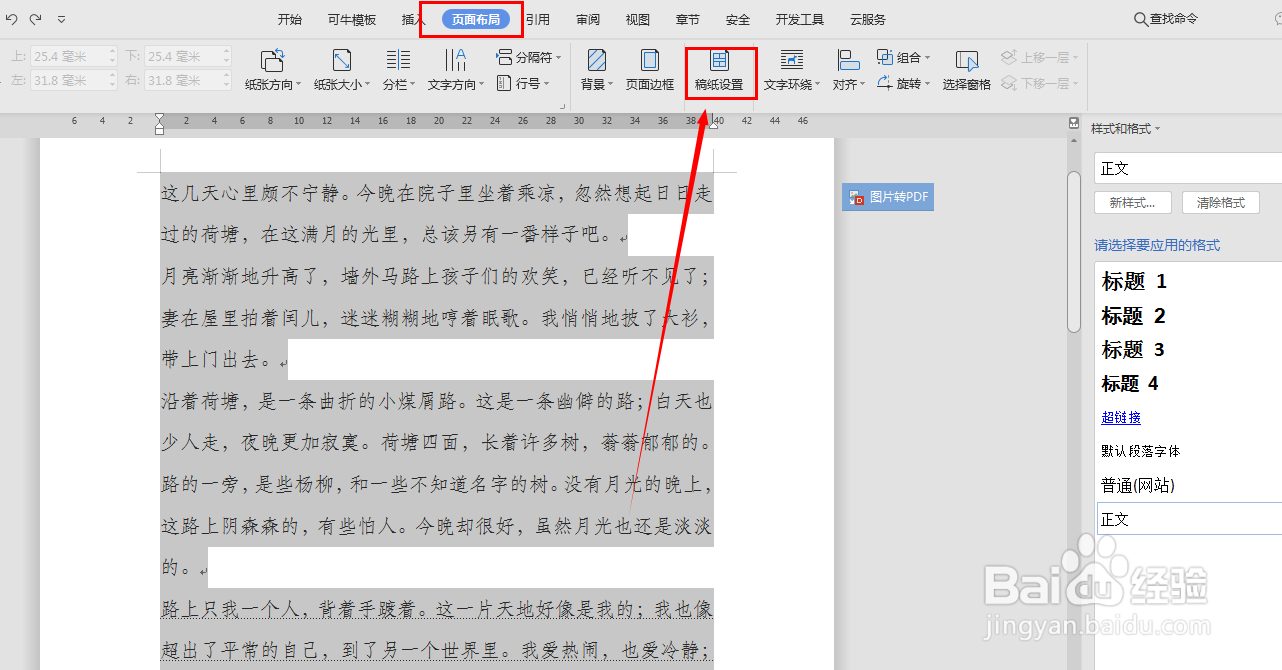
Task: Switch to the 可牛模板 tab
Action: click(352, 19)
